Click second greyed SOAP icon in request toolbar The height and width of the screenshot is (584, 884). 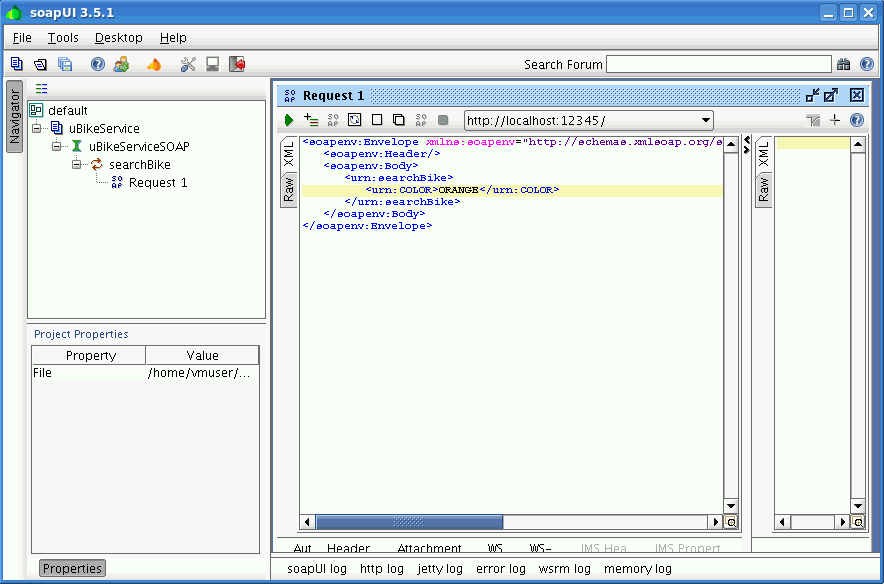[421, 120]
